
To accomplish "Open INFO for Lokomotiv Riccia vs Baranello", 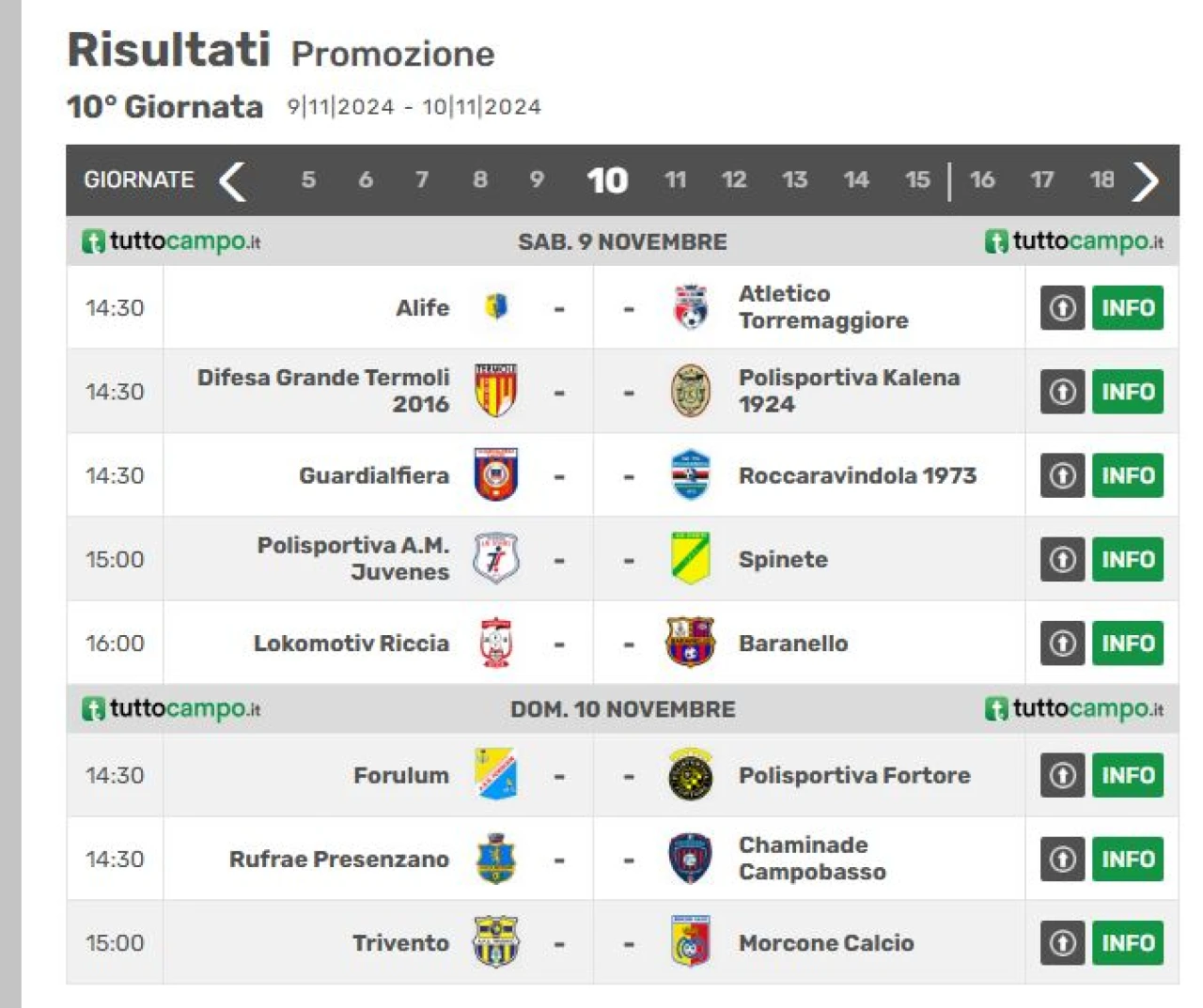I will [1128, 643].
